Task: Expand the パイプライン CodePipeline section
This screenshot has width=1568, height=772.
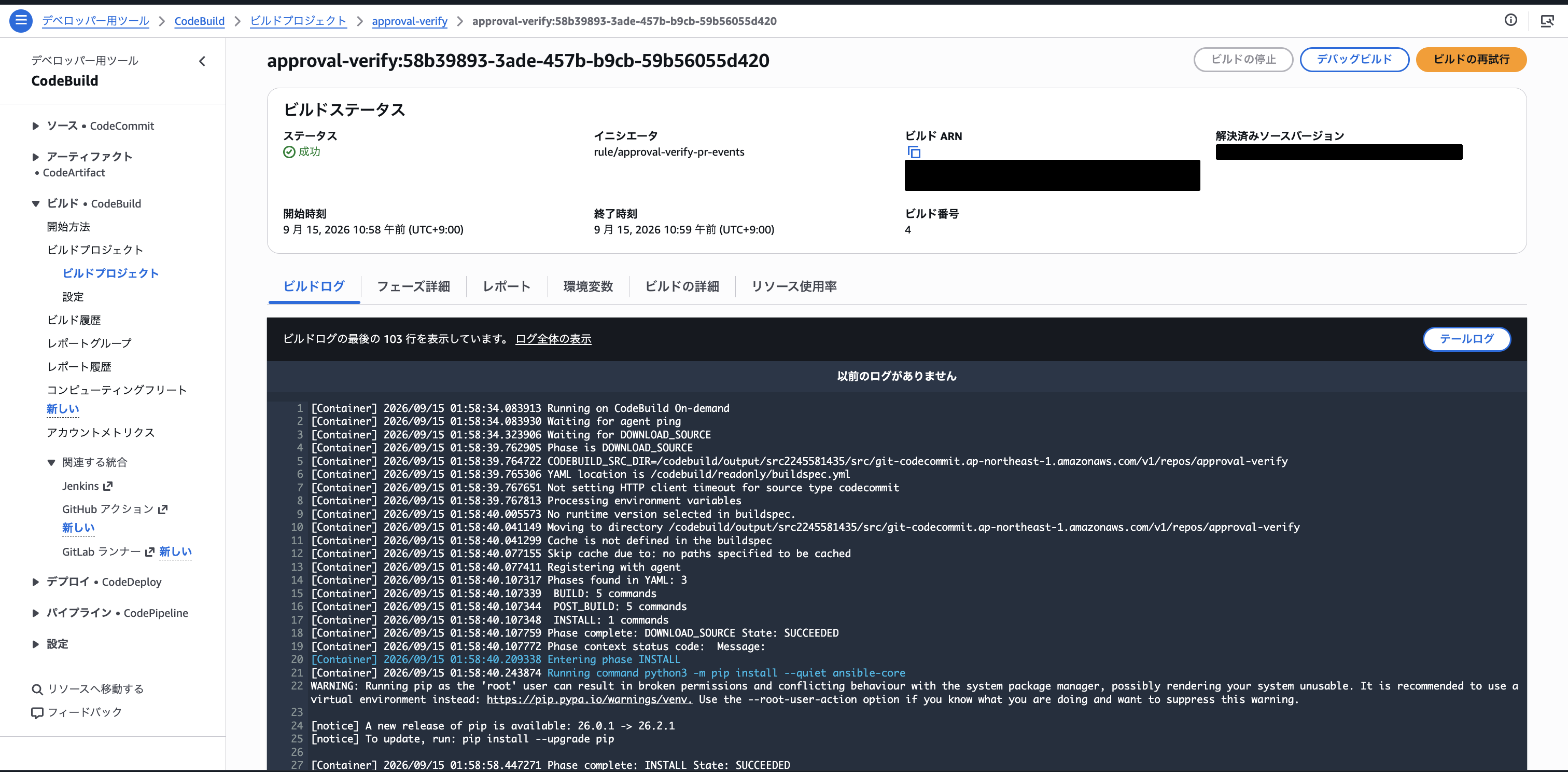Action: click(x=35, y=613)
